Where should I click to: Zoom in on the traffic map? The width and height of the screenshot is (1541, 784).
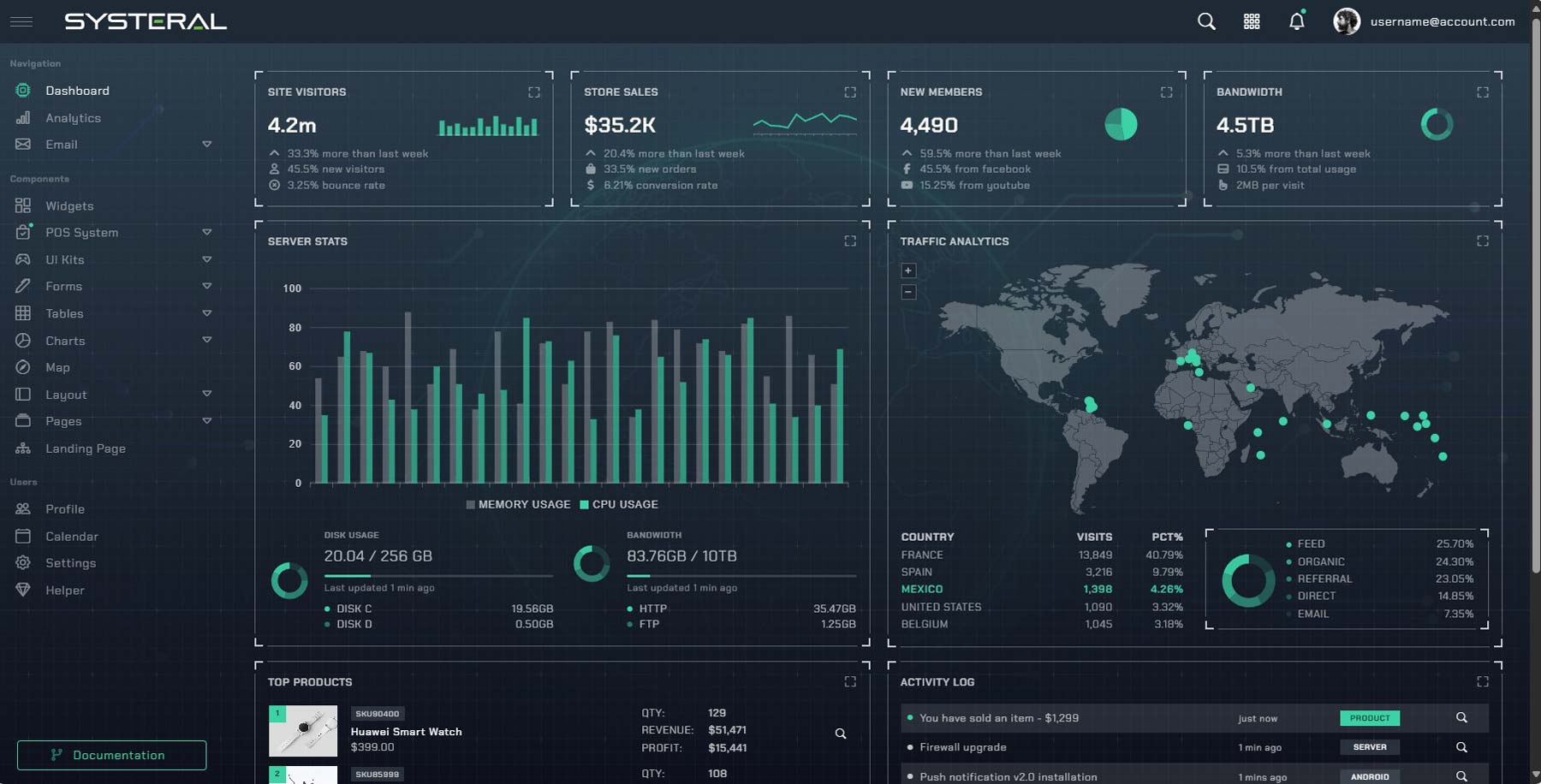[x=908, y=270]
